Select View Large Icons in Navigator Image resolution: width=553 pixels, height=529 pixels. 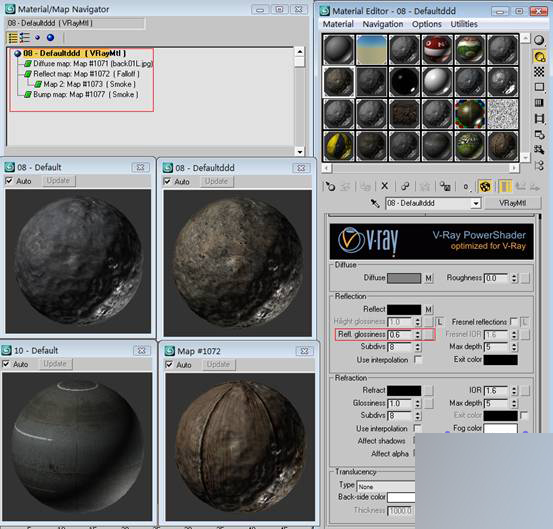pos(50,37)
